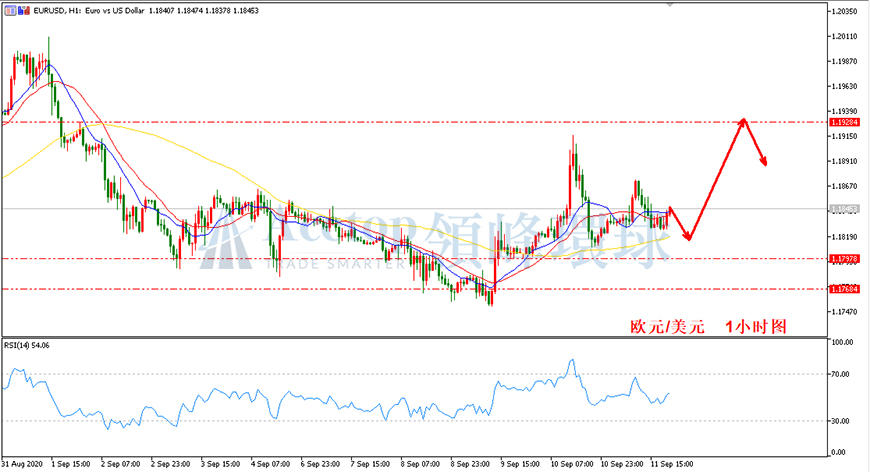Click the 30.00 RSI scale value
The image size is (870, 472).
point(841,421)
